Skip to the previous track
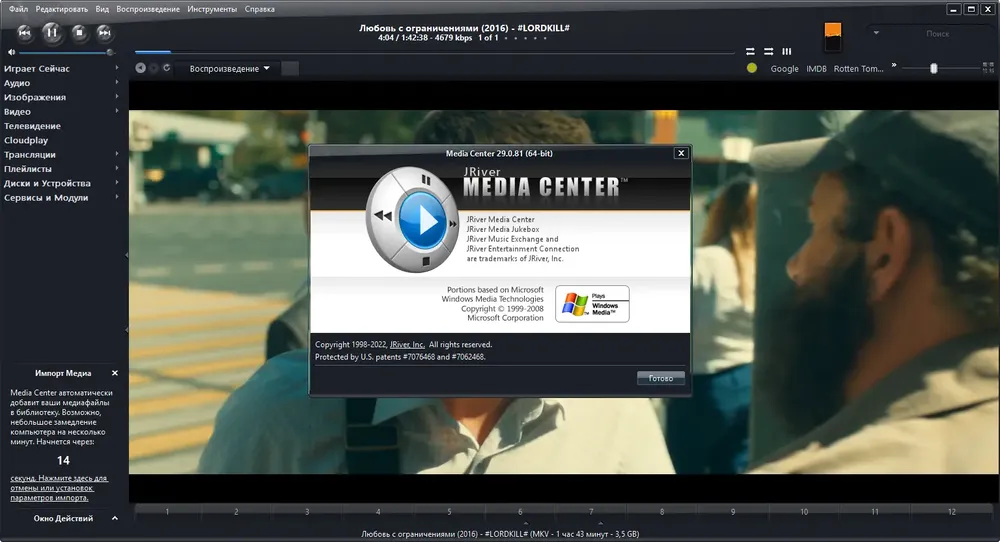Screen dimensions: 1000x542 24,33
